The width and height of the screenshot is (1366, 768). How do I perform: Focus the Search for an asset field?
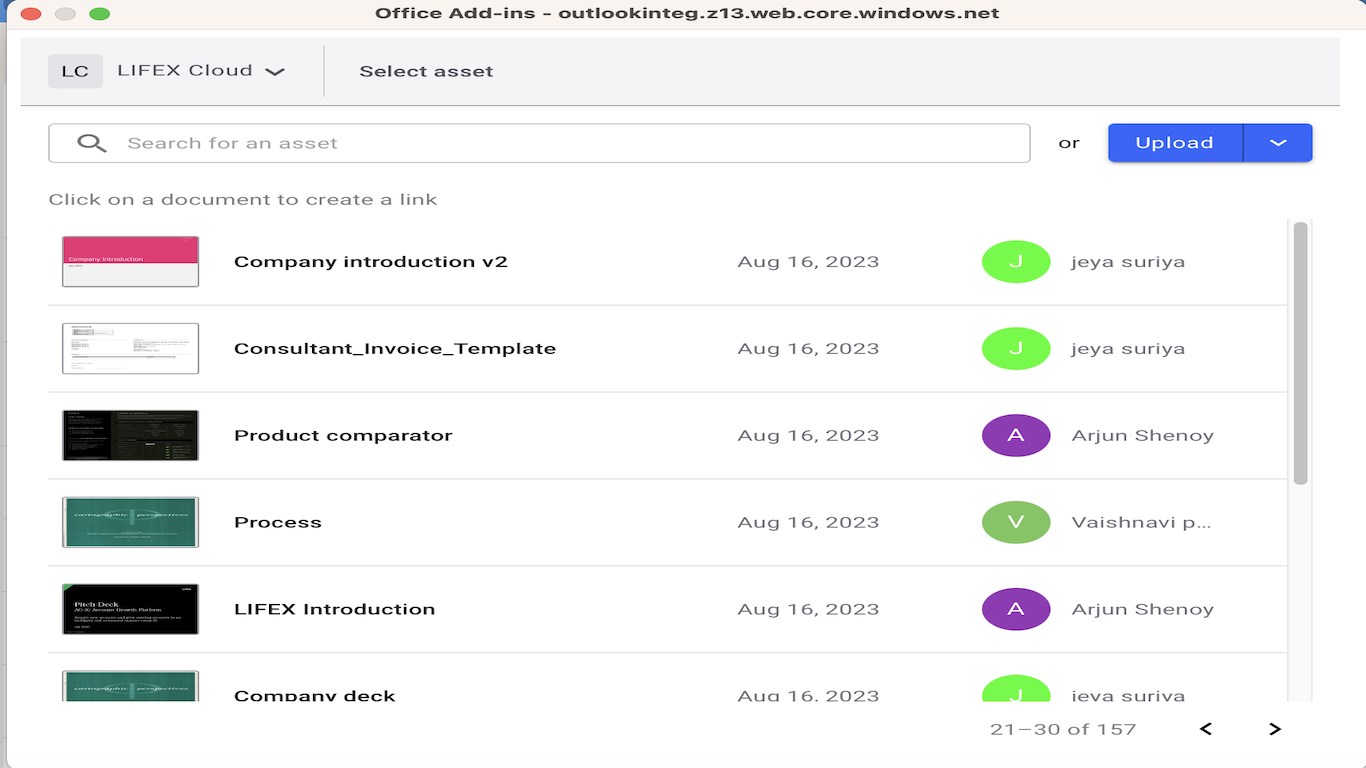click(570, 143)
